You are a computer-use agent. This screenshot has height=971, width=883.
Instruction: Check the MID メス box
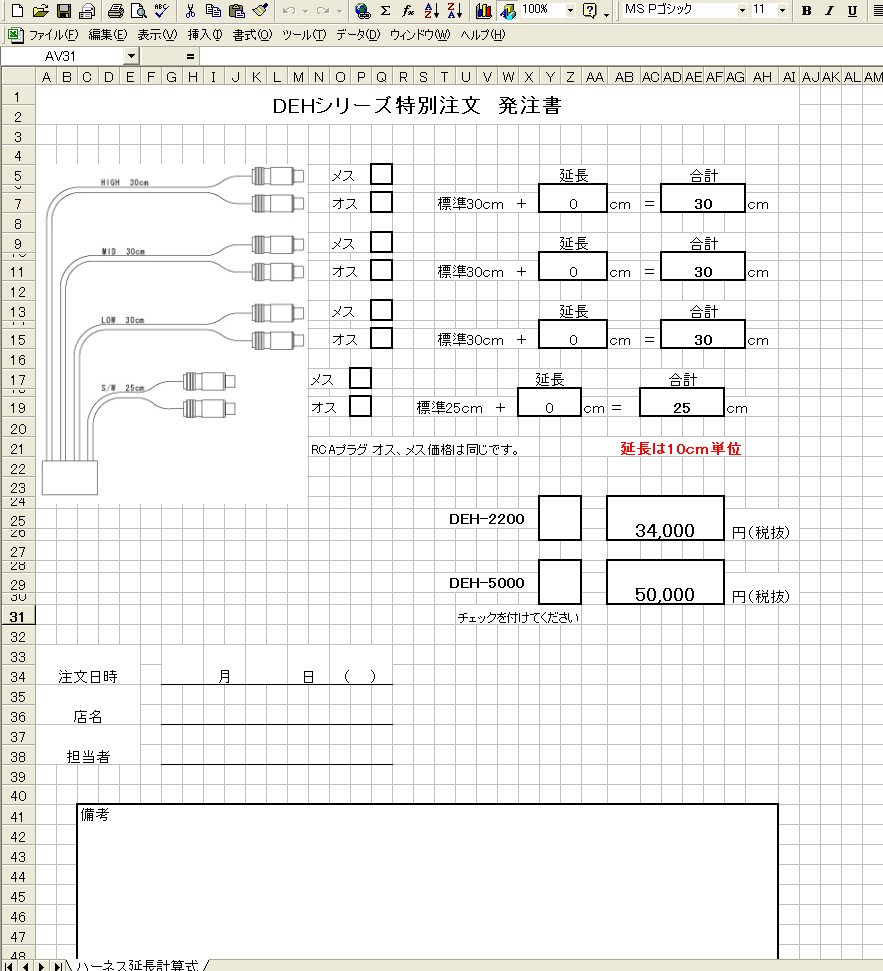pos(381,242)
